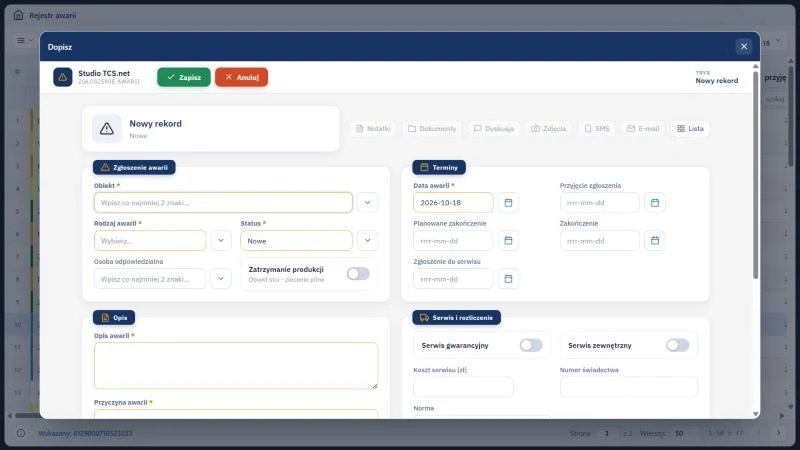The height and width of the screenshot is (450, 800).
Task: Cancel the record with Anuluj
Action: pyautogui.click(x=241, y=77)
